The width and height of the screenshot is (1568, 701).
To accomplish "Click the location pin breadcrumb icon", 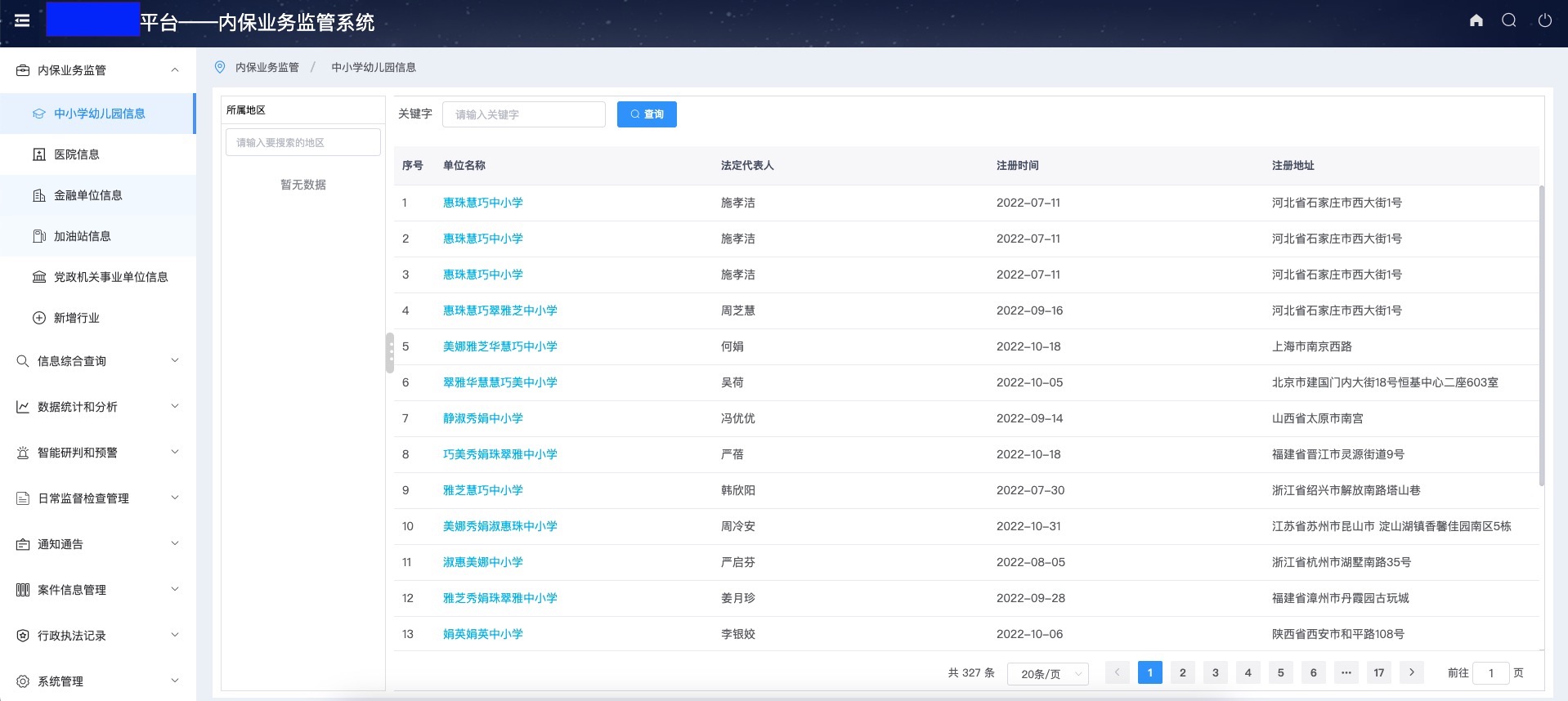I will click(220, 67).
